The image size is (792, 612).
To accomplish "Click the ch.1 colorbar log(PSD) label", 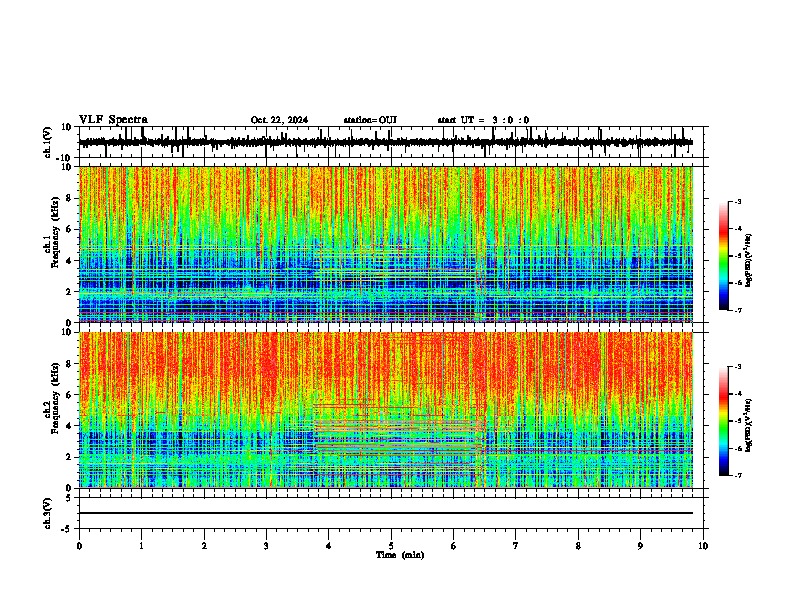I will click(749, 261).
